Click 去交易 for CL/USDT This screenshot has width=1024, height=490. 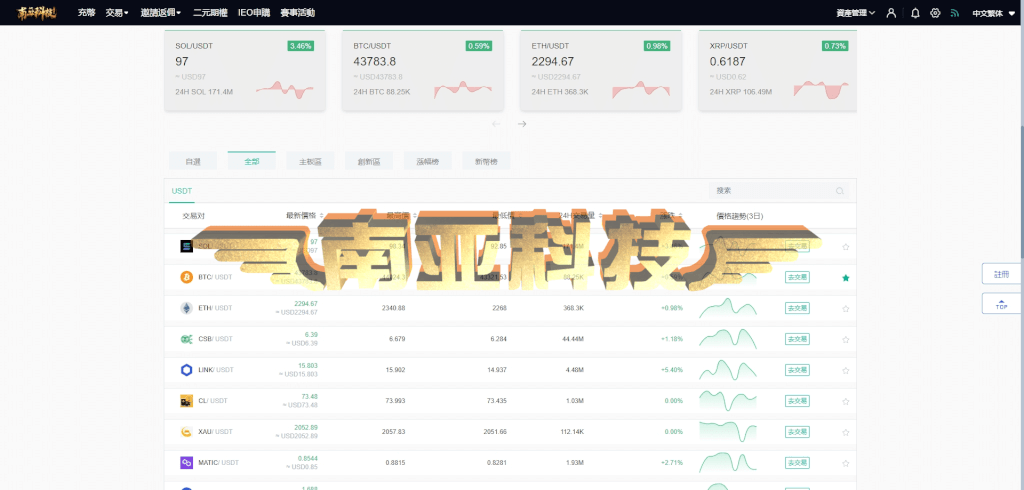pyautogui.click(x=797, y=400)
